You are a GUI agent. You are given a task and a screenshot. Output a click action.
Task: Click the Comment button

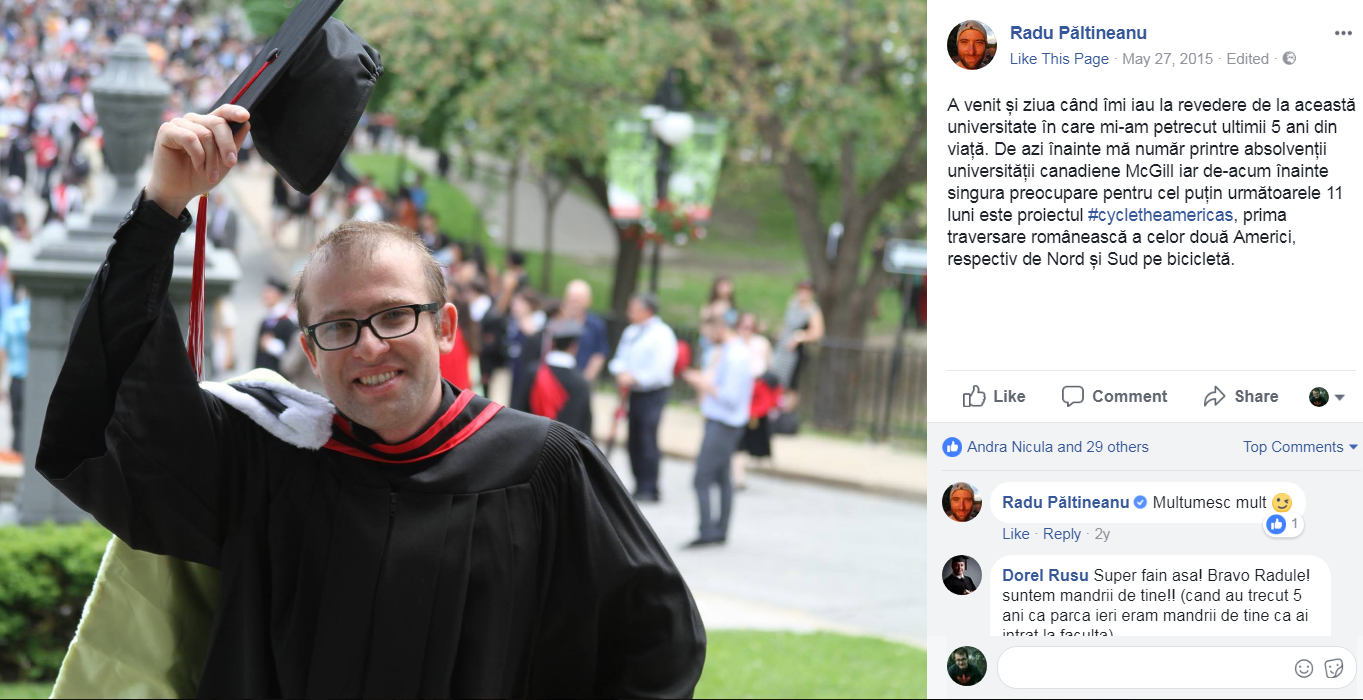[x=1114, y=396]
